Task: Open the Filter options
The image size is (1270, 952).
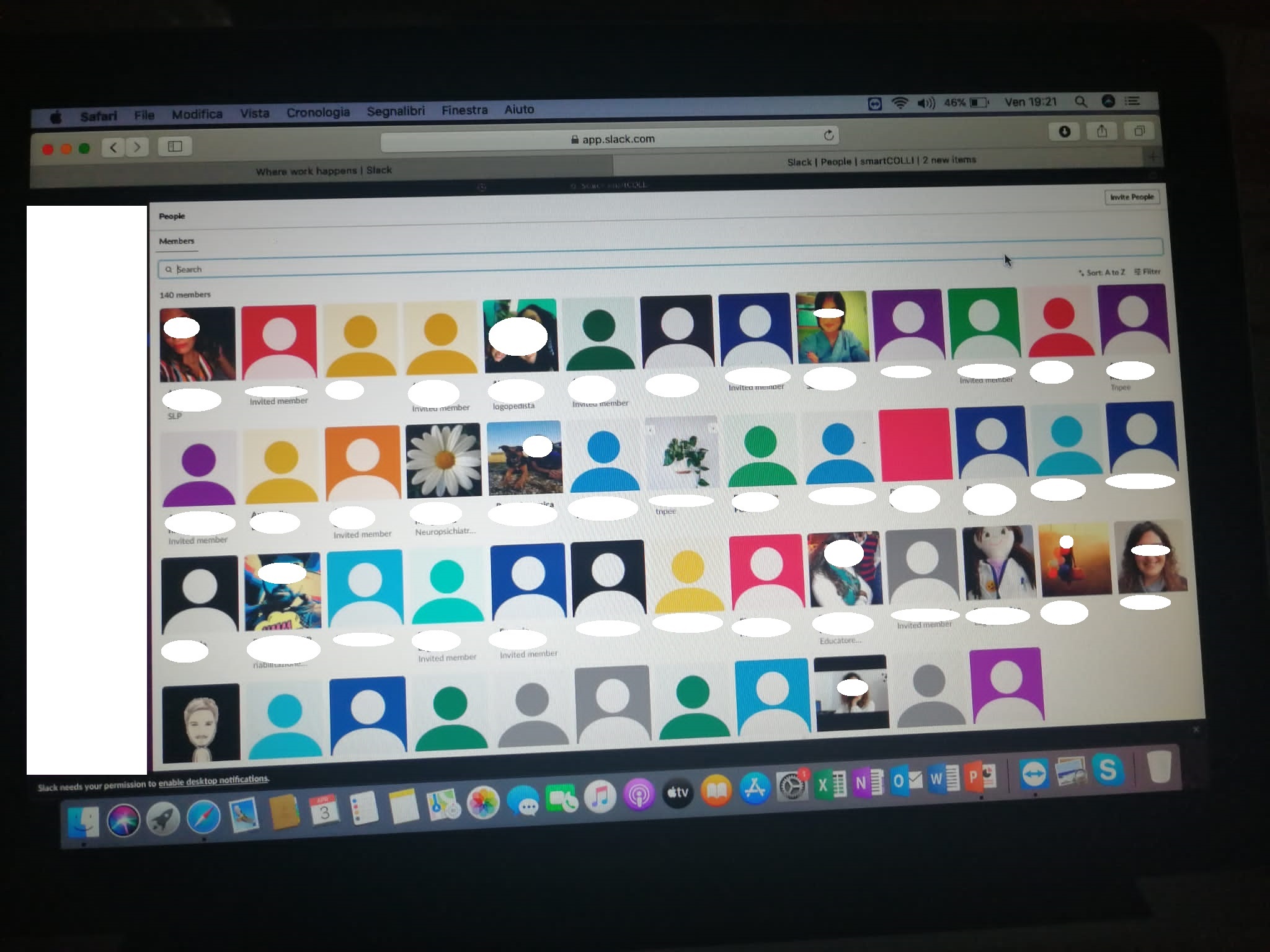Action: pyautogui.click(x=1147, y=271)
